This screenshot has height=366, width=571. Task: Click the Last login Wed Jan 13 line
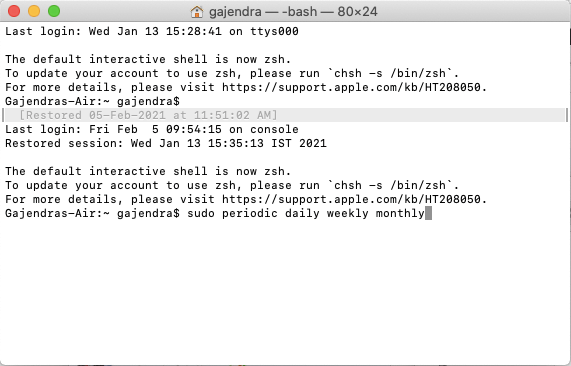152,31
